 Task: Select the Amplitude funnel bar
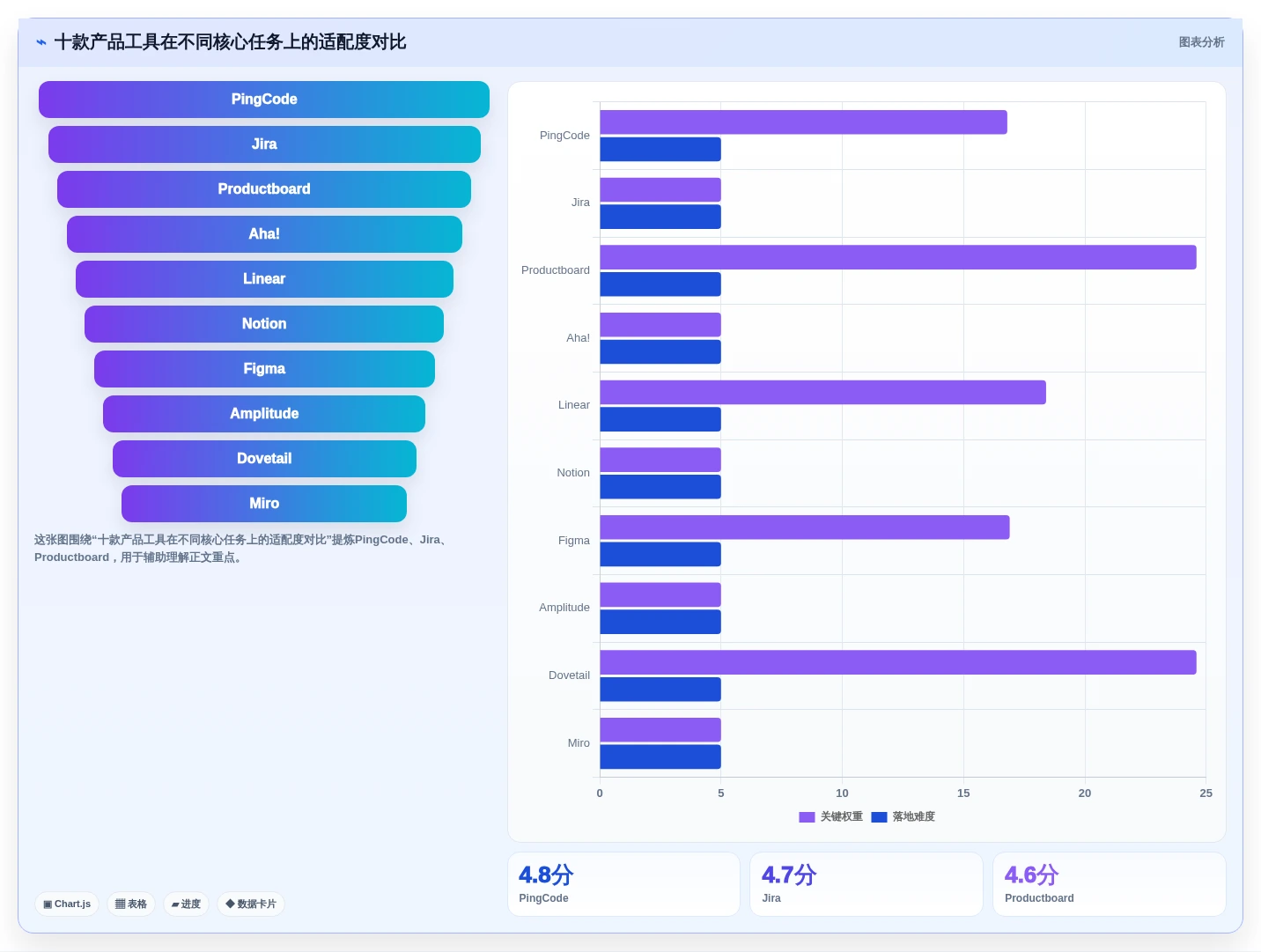[264, 414]
